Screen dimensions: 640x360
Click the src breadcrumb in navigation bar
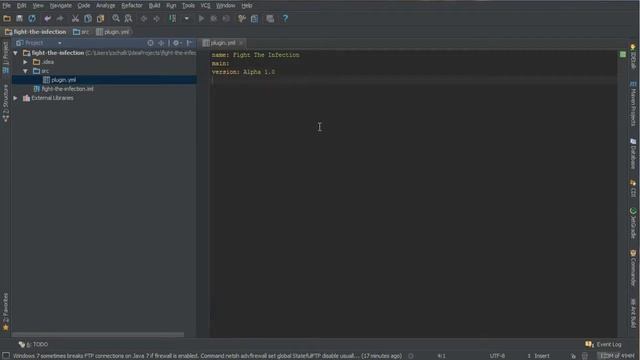tap(81, 32)
